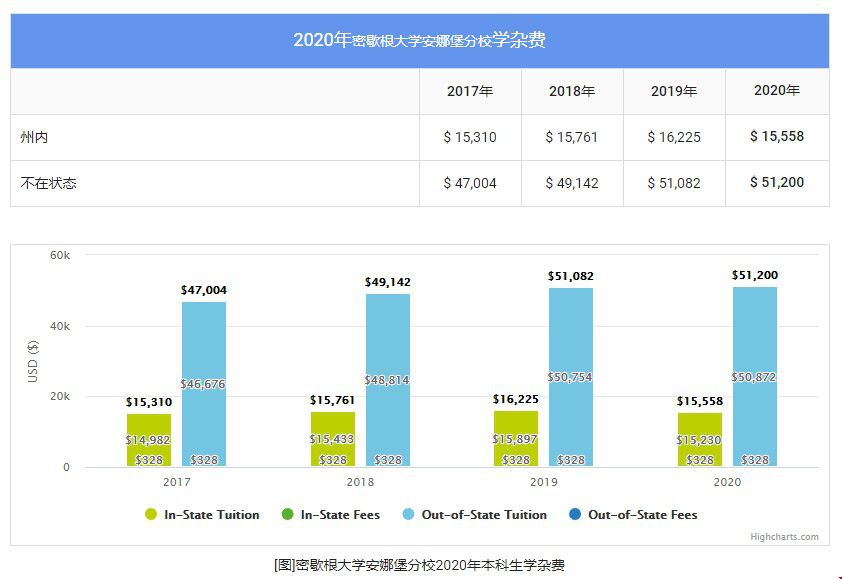Viewport: 842px width, 579px height.
Task: Click the 2018年 column header
Action: (572, 91)
